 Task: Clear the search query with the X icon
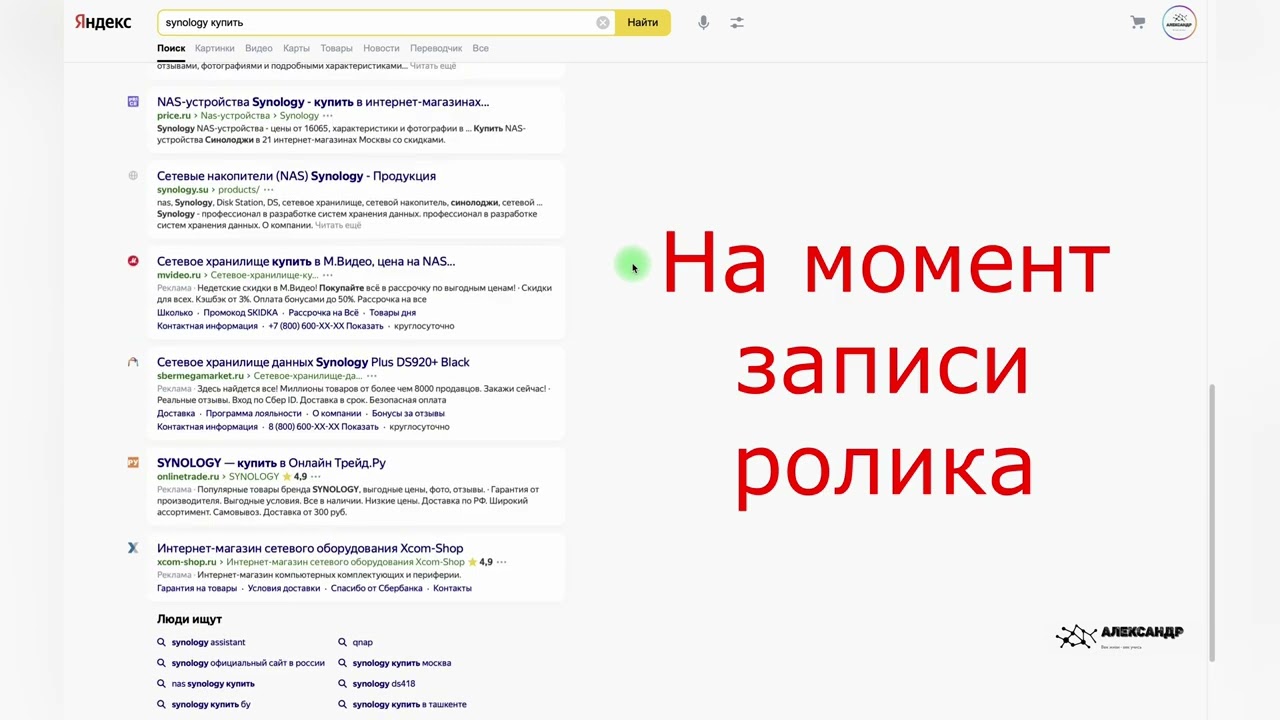coord(603,22)
